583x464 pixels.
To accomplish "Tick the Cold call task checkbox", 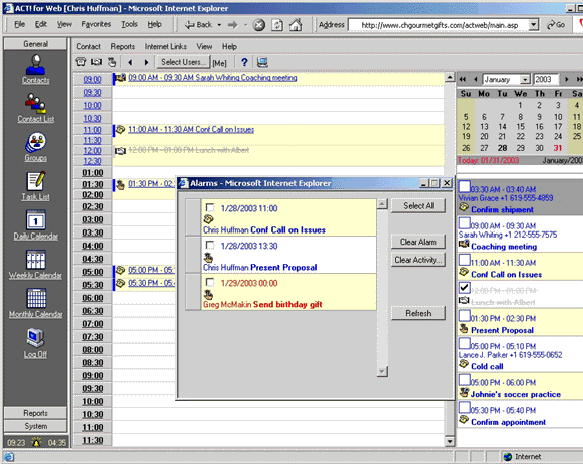I will (x=464, y=343).
